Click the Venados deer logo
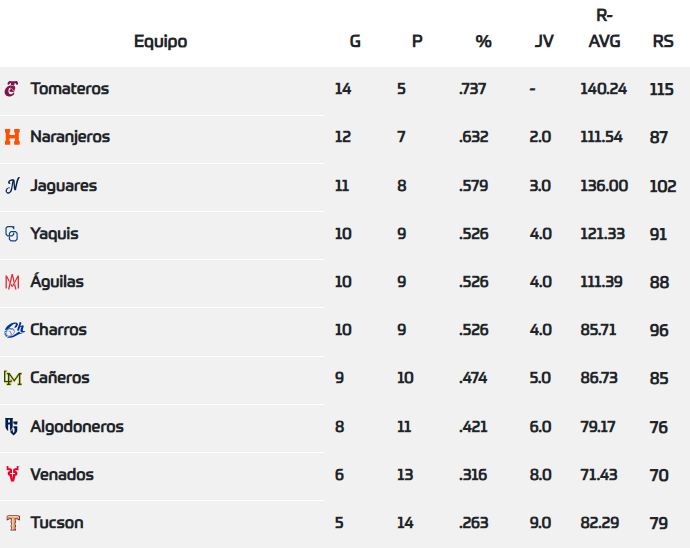690x548 pixels. click(x=12, y=475)
